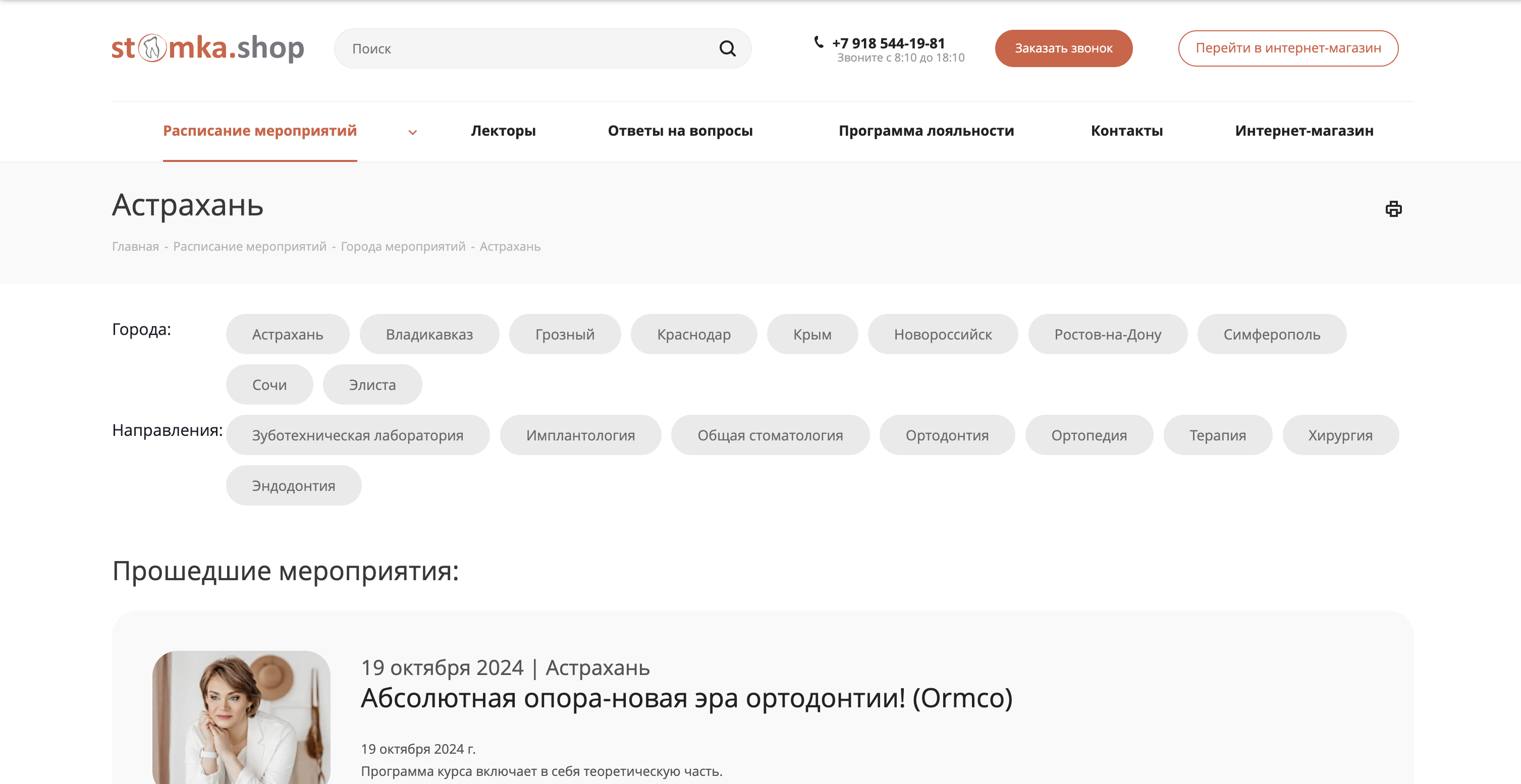This screenshot has height=784, width=1521.
Task: Click the Города: label
Action: 142,329
